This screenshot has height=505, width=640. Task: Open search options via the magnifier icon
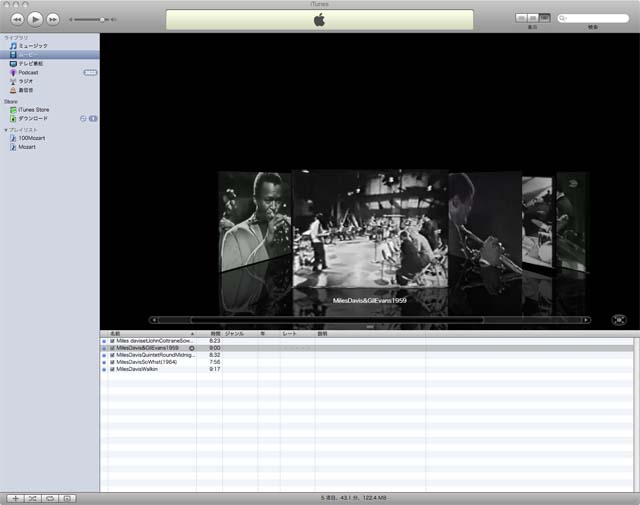pos(562,18)
